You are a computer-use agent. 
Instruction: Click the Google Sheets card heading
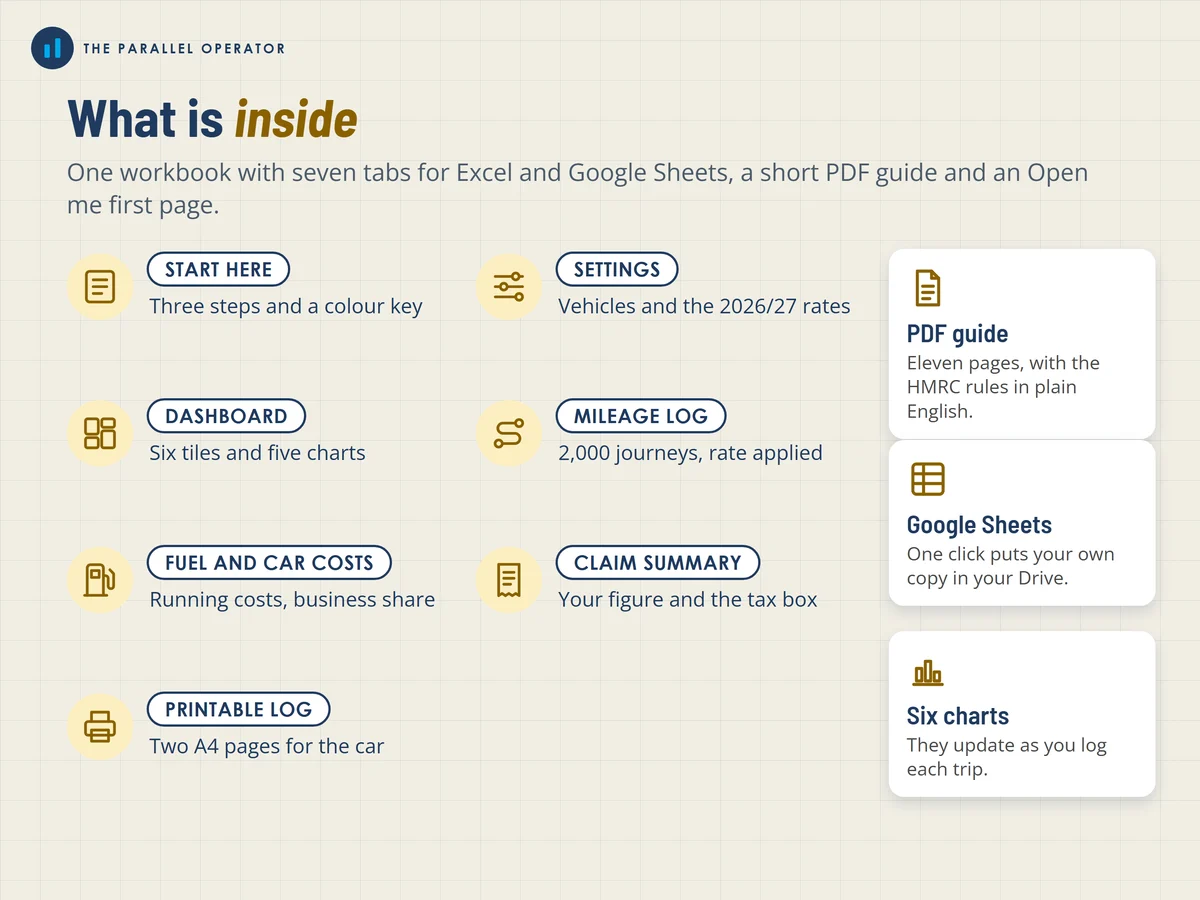coord(979,525)
